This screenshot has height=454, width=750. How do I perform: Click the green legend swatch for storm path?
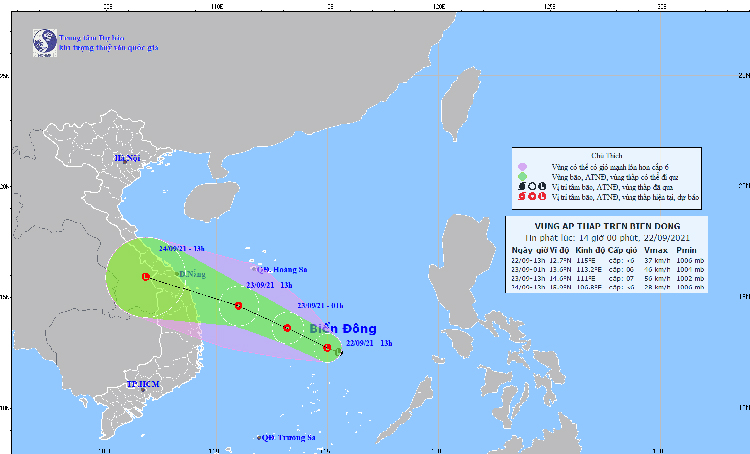pyautogui.click(x=522, y=177)
